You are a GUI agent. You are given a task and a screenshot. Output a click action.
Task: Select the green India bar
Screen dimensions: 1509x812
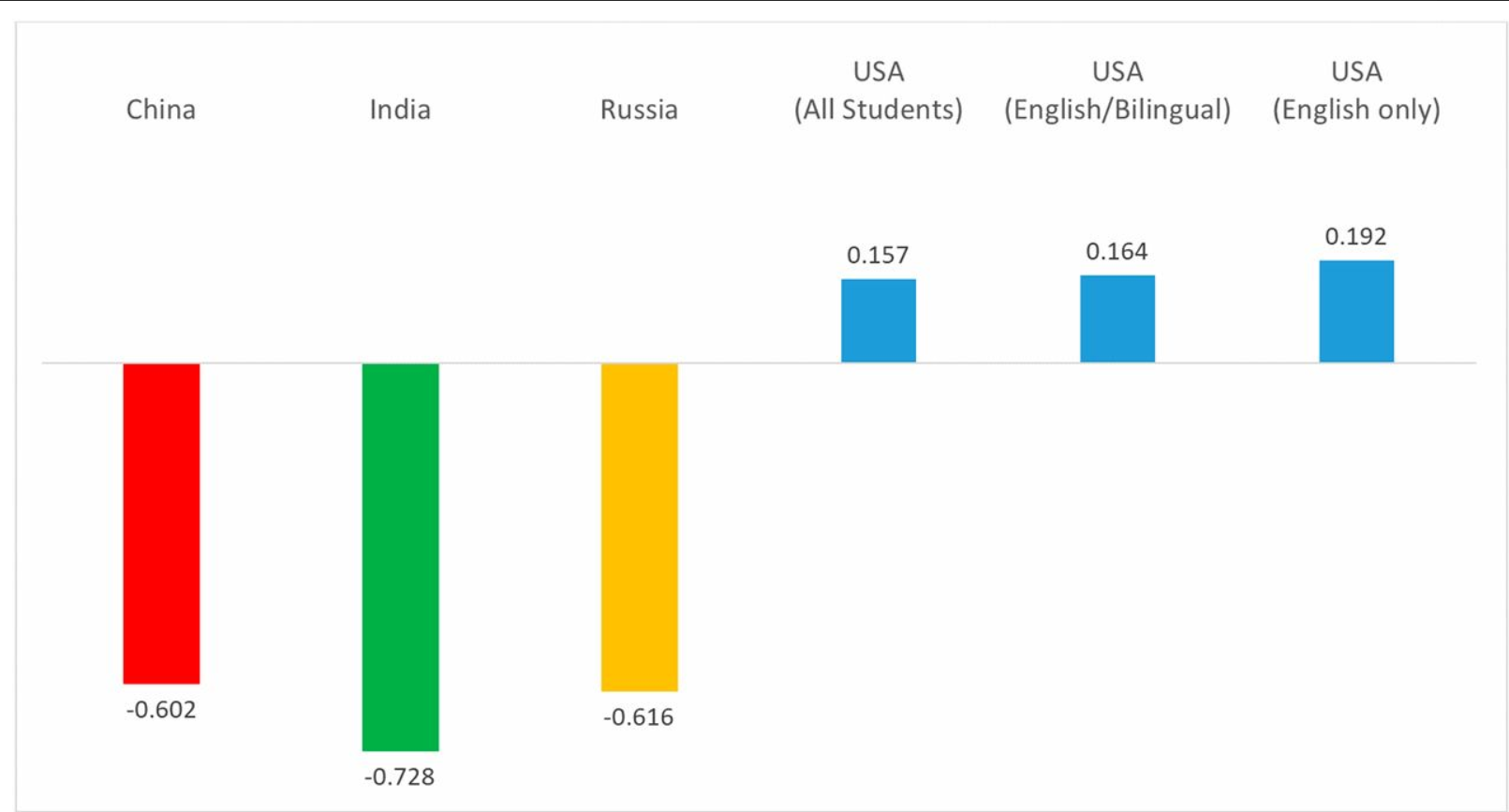(x=400, y=556)
